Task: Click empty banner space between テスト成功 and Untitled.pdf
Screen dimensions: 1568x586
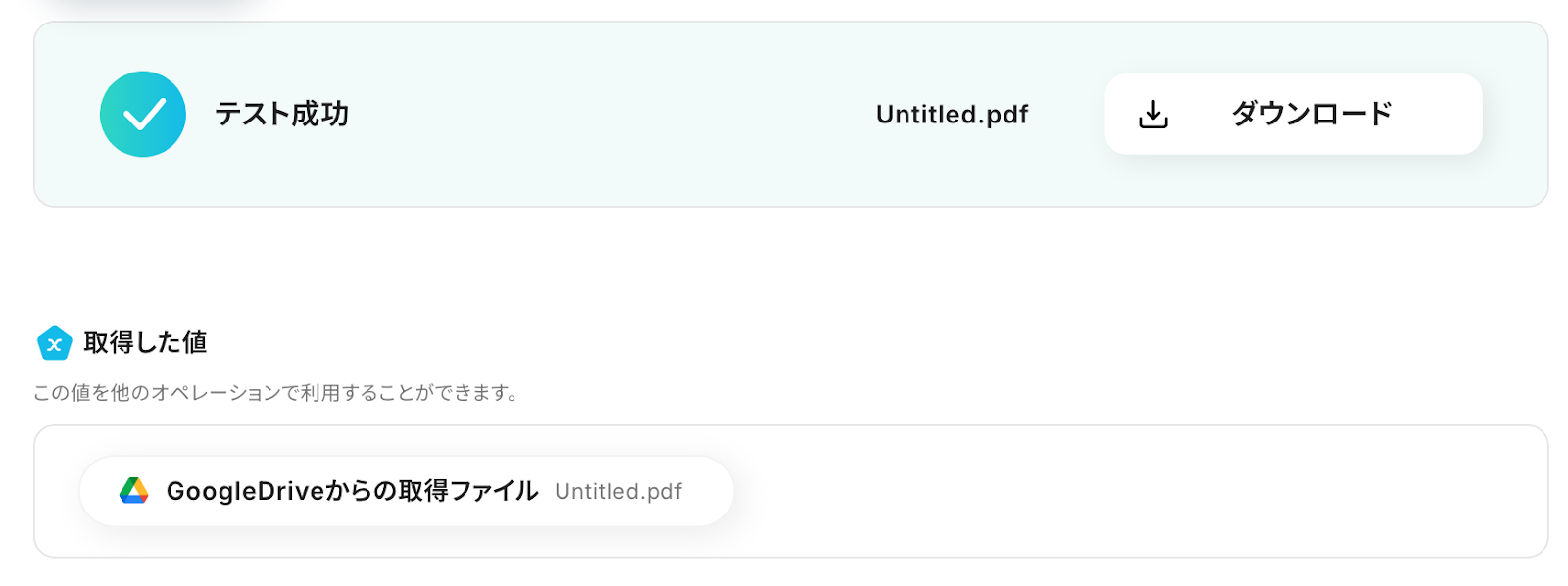Action: click(x=608, y=115)
